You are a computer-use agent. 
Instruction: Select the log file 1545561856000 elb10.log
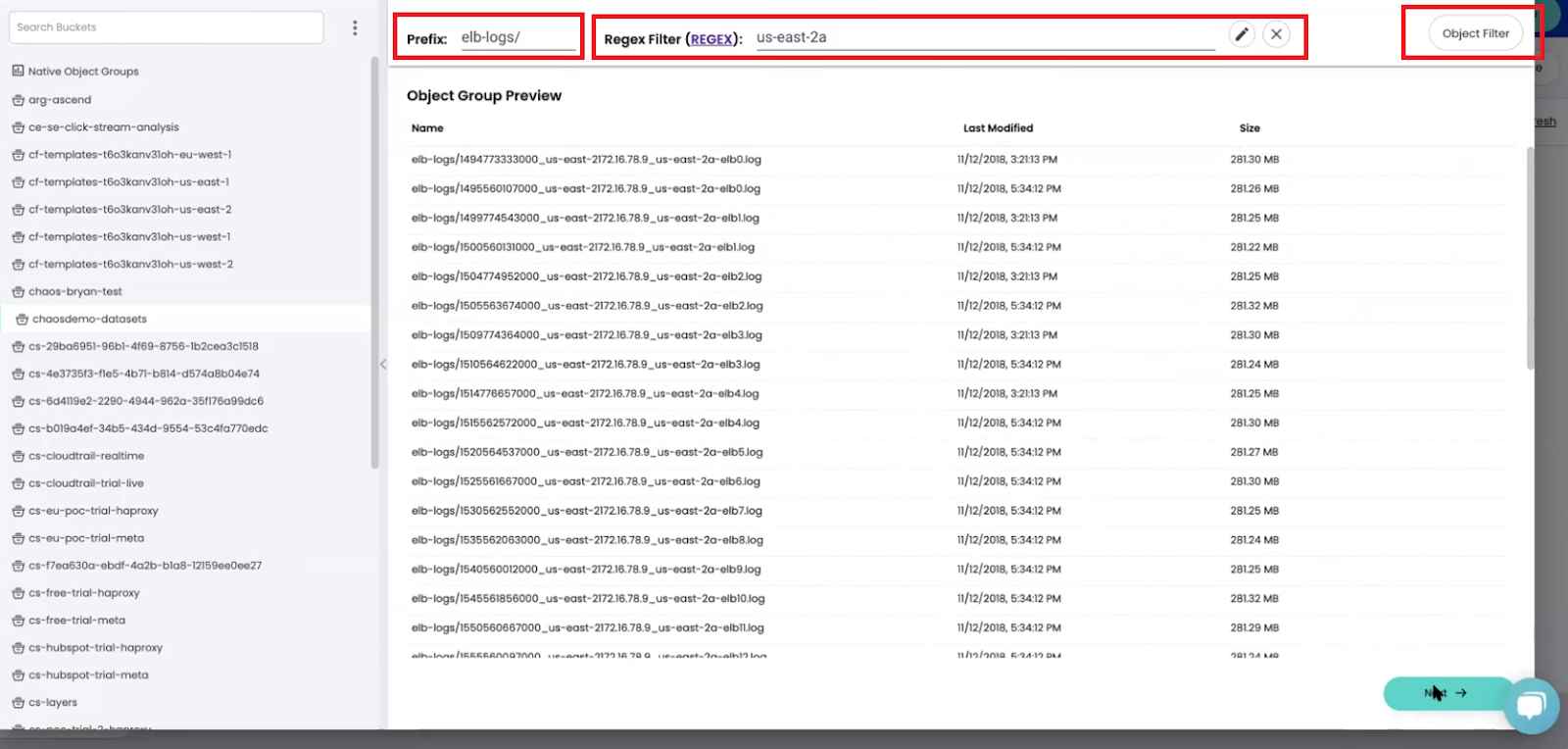588,599
